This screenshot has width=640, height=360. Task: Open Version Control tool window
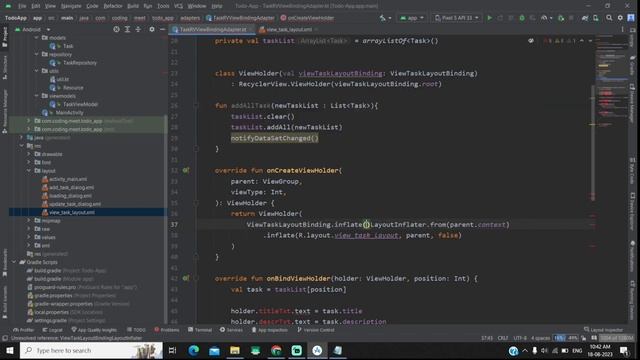316,330
